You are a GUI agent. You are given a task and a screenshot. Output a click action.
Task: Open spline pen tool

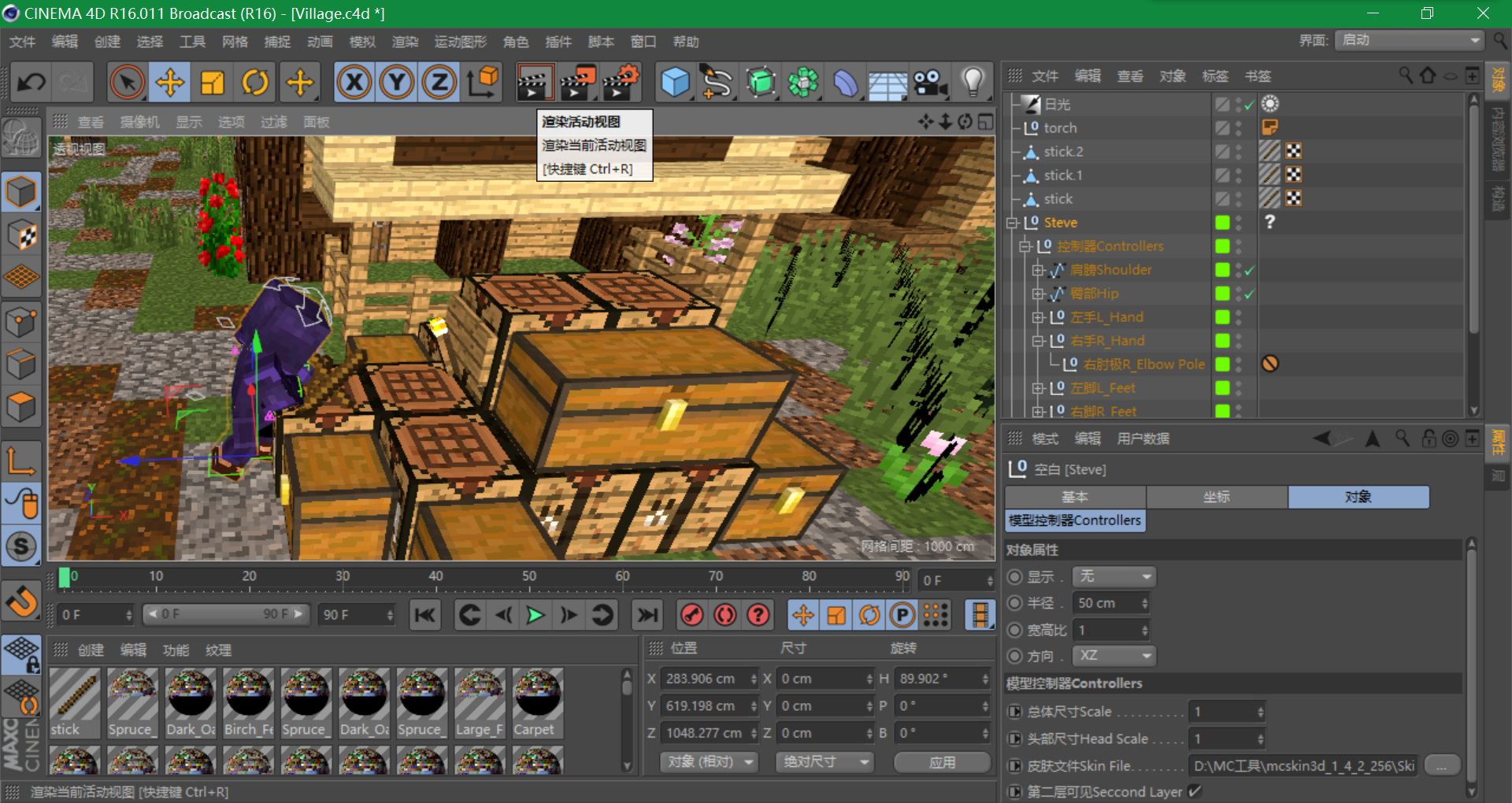[x=717, y=83]
